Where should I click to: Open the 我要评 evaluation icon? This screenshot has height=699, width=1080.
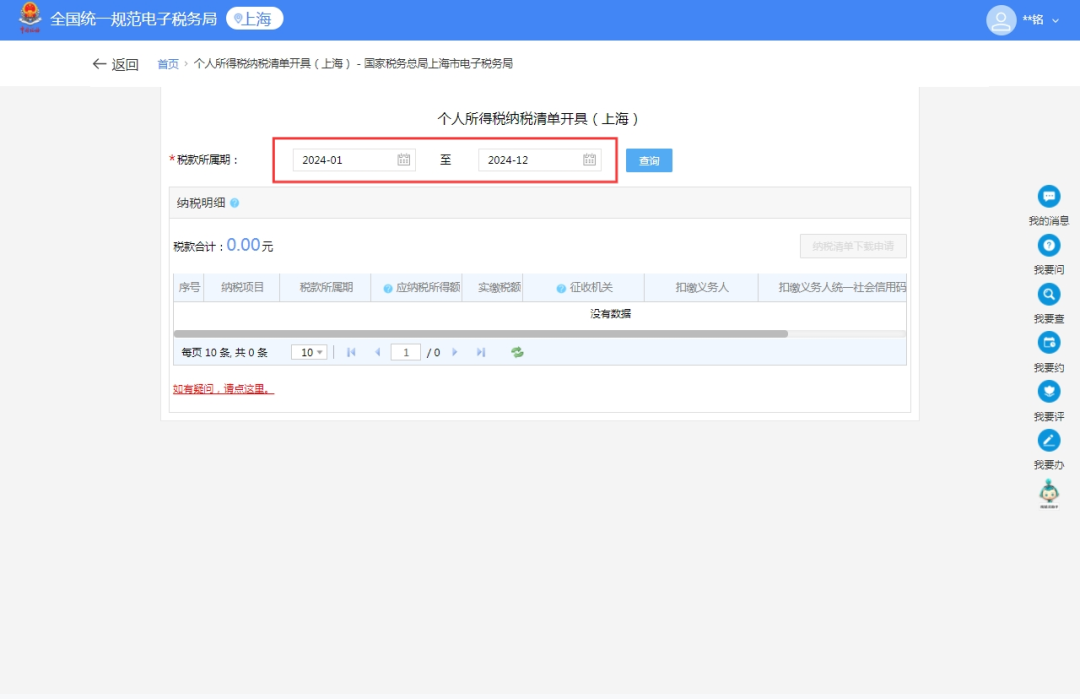[1048, 390]
